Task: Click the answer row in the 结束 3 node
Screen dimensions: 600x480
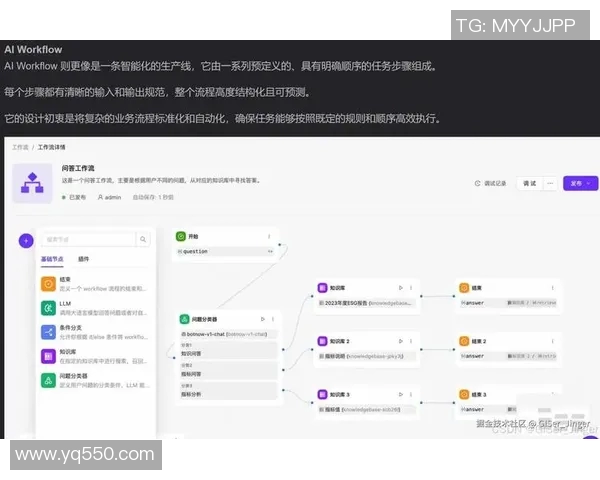Action: click(489, 409)
